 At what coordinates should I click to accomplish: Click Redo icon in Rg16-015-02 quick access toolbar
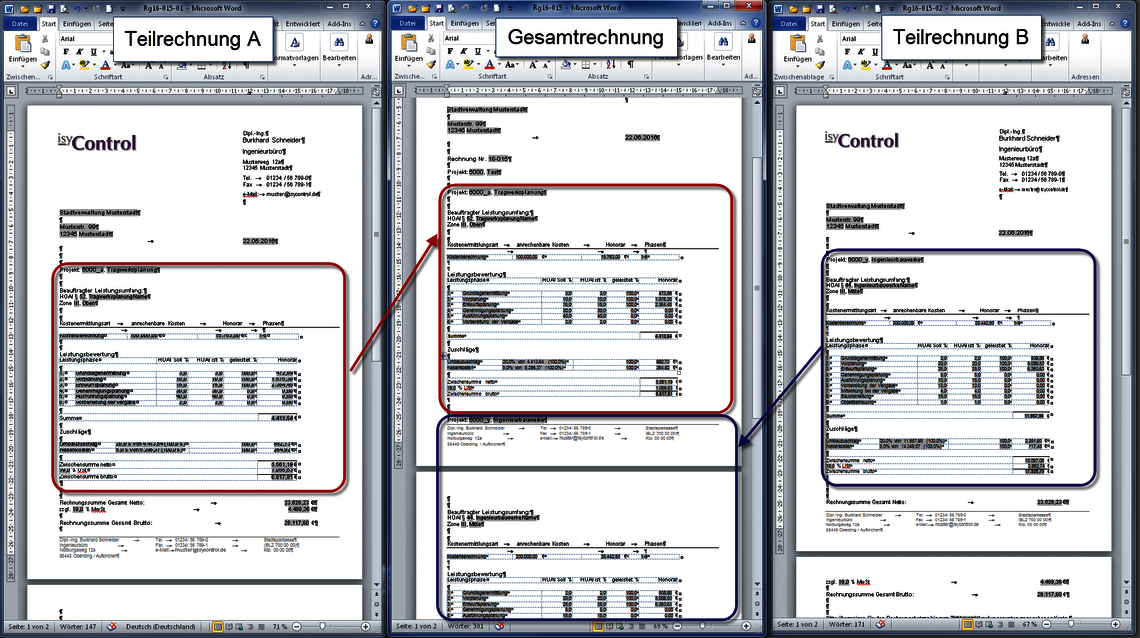coord(865,9)
